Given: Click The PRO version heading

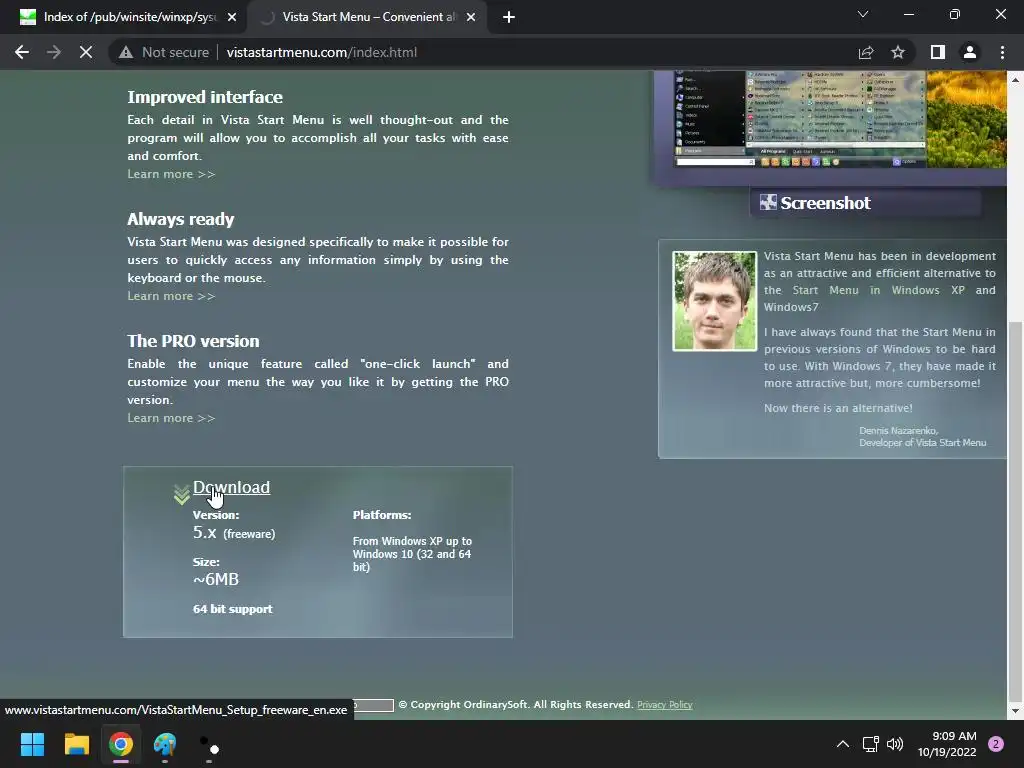Looking at the screenshot, I should [193, 341].
